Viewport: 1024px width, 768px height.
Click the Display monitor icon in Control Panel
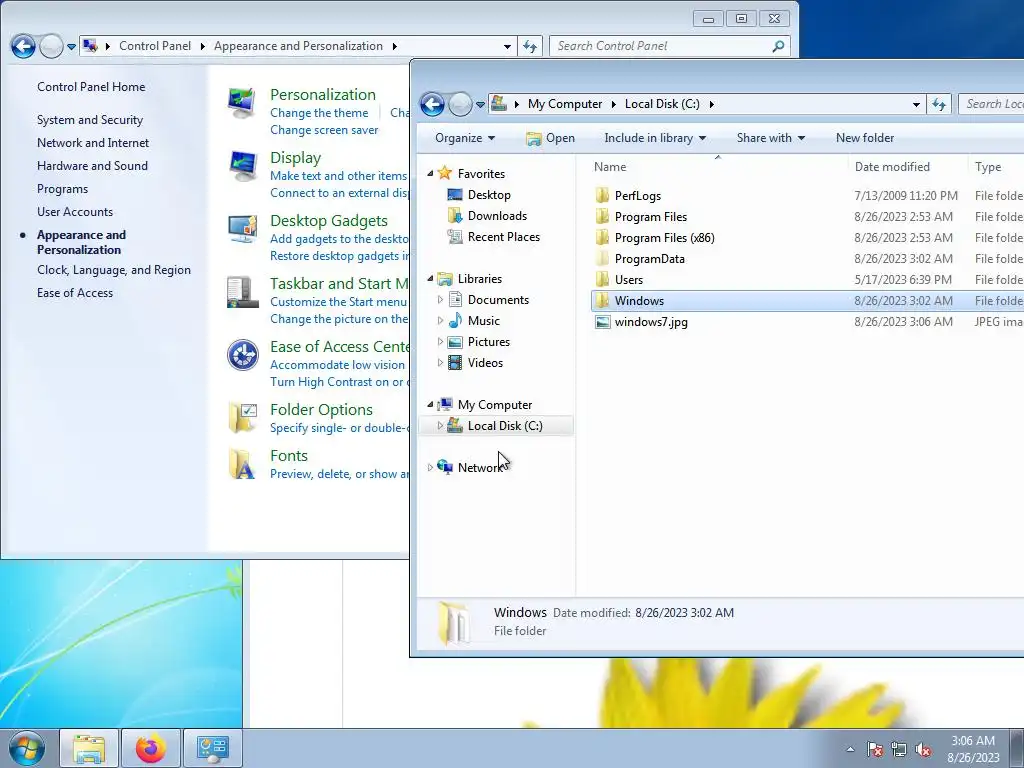[x=242, y=166]
